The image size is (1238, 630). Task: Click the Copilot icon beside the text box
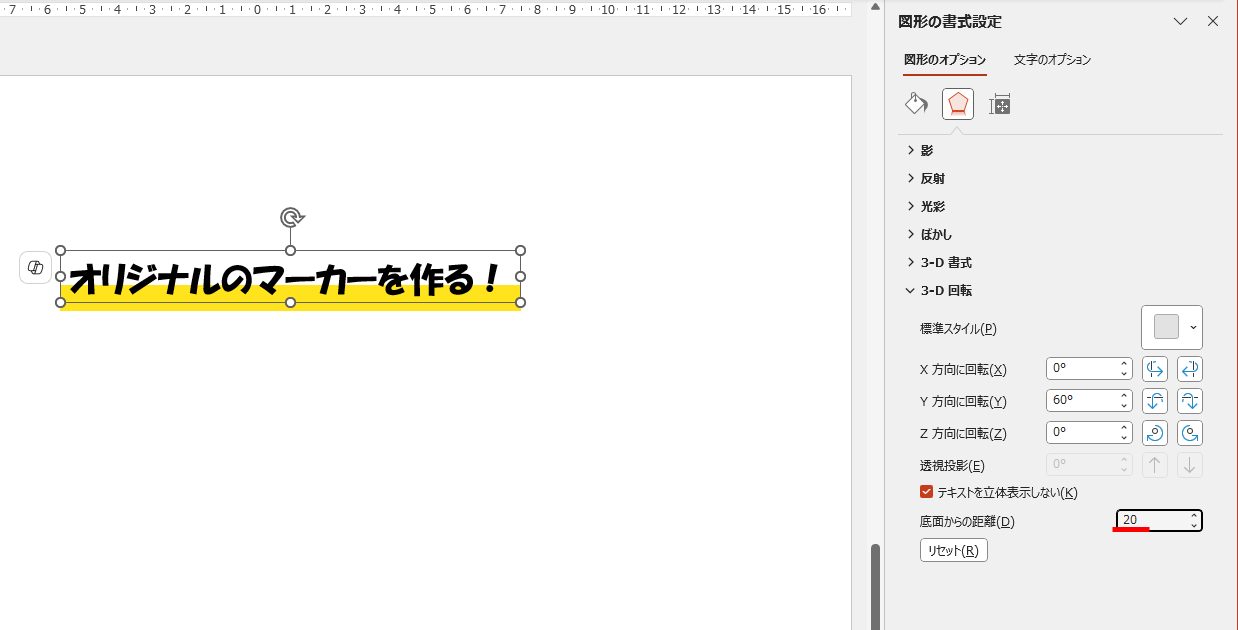coord(35,268)
